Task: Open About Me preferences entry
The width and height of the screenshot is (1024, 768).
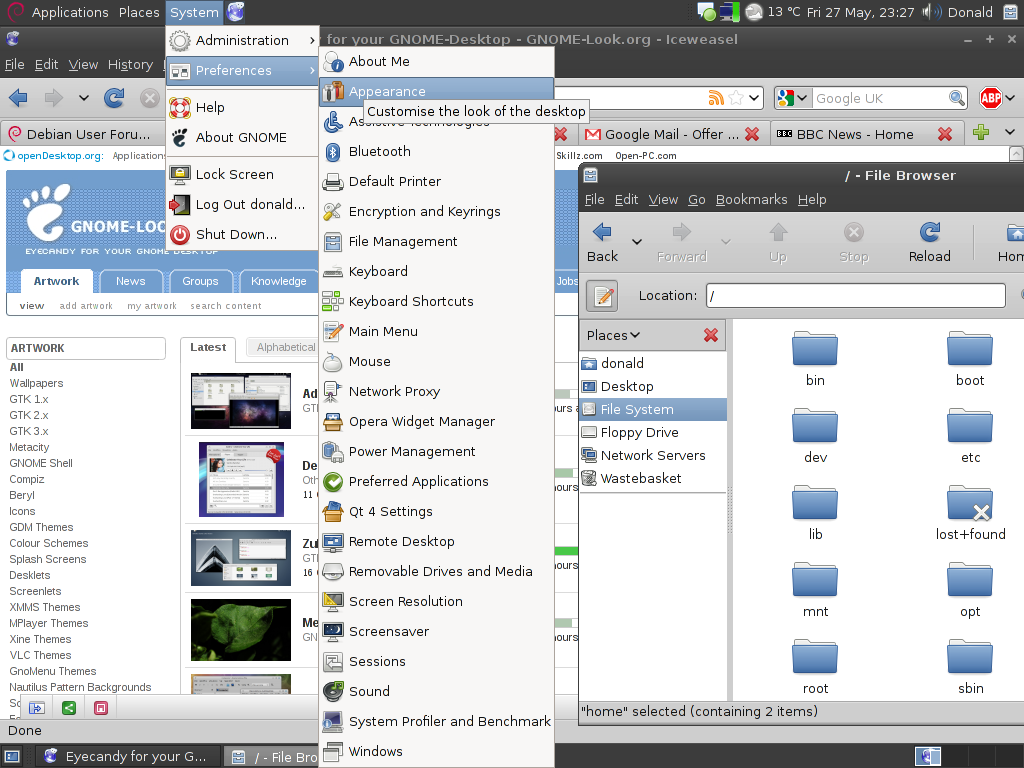Action: pos(436,61)
